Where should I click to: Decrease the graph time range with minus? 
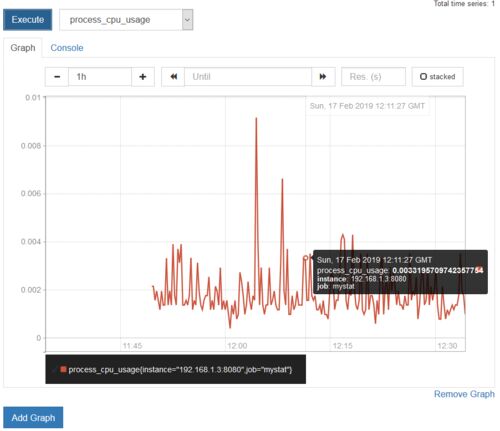pos(57,77)
